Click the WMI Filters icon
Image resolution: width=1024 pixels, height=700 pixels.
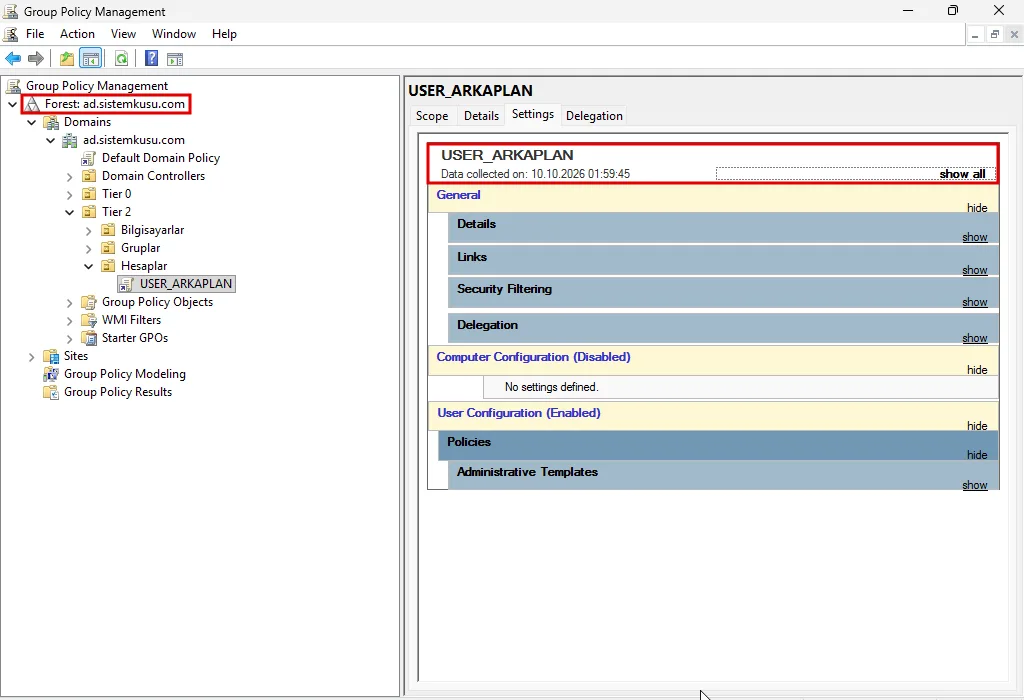pyautogui.click(x=89, y=320)
